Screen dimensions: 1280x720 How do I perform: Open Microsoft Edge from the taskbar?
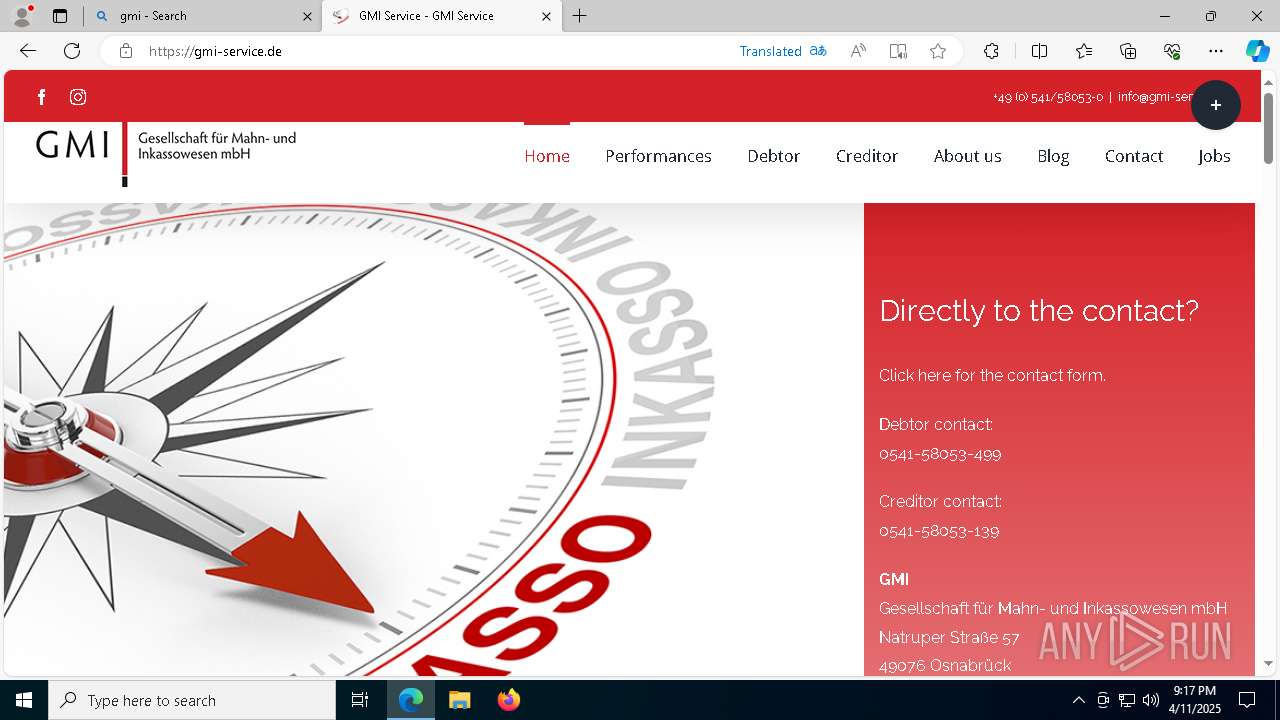pos(411,700)
